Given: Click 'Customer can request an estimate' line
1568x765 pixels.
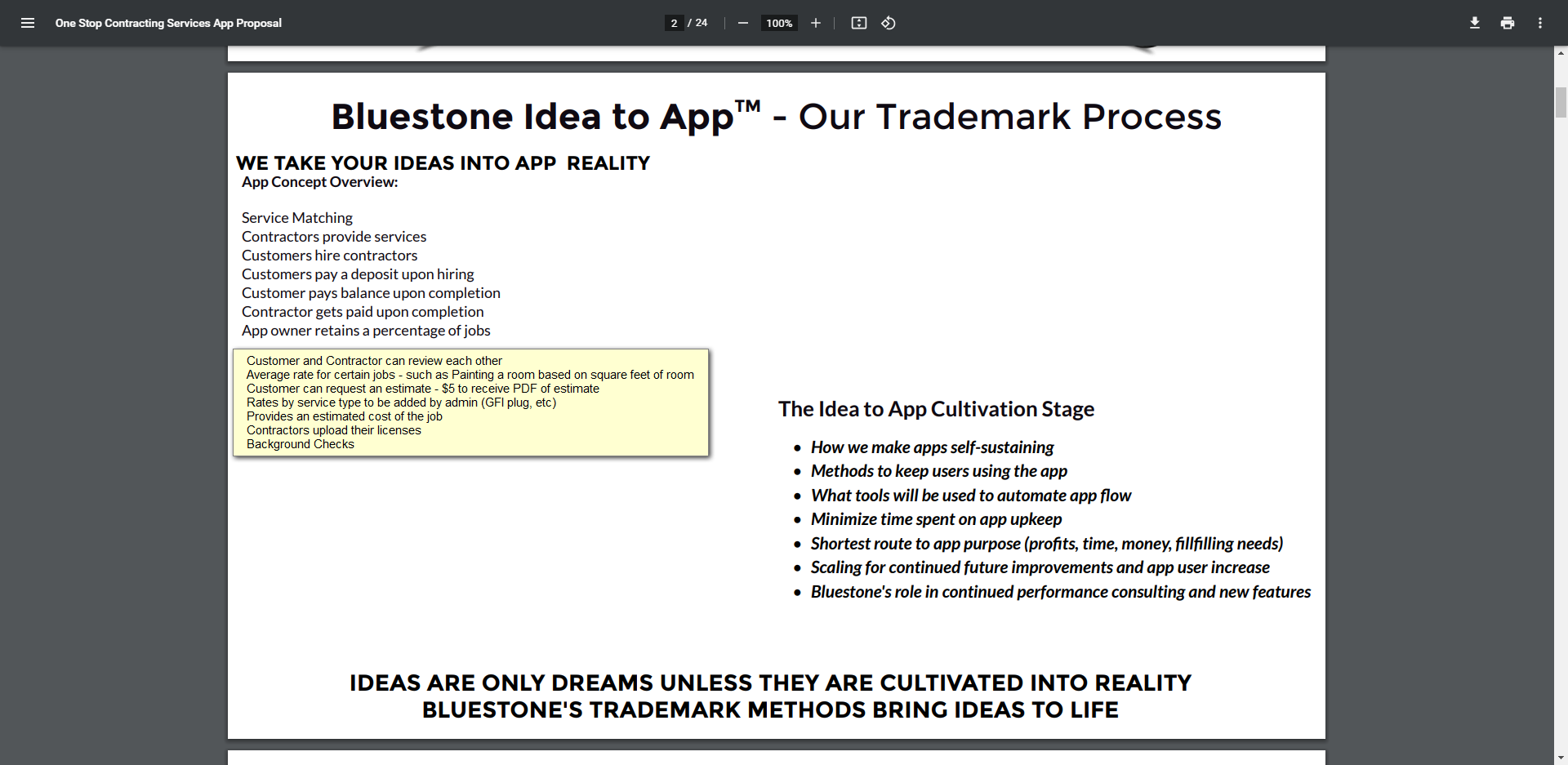Looking at the screenshot, I should tap(423, 389).
